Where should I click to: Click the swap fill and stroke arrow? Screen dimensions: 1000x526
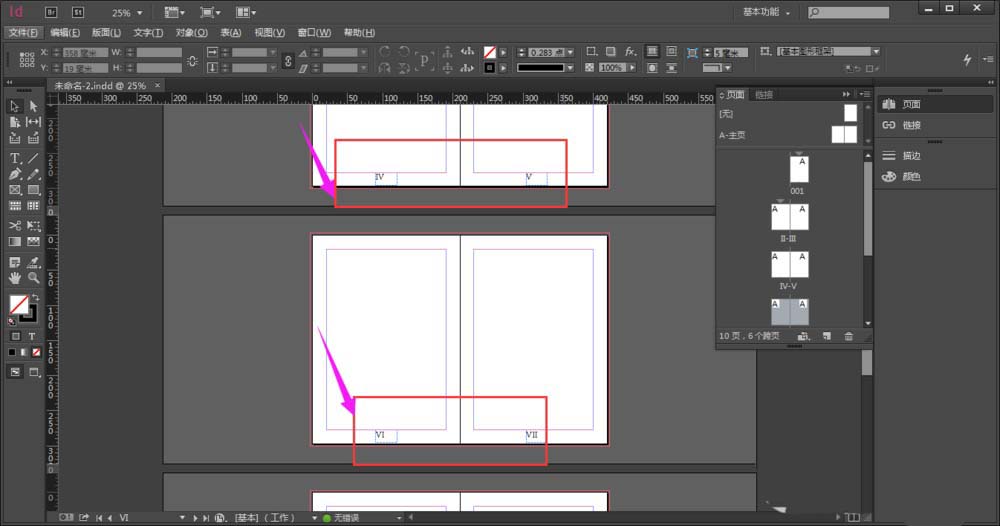(x=36, y=298)
